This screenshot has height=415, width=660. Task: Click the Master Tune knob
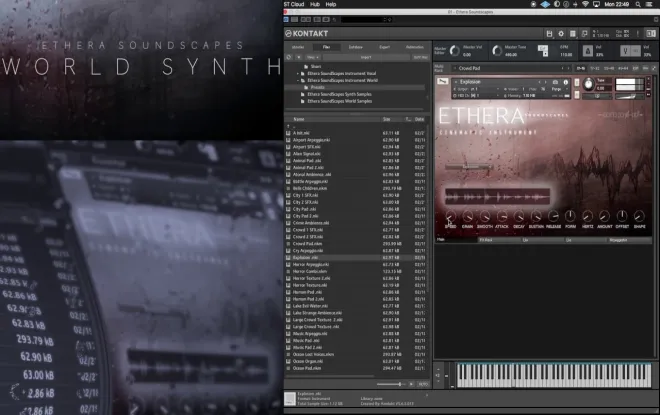[x=497, y=51]
